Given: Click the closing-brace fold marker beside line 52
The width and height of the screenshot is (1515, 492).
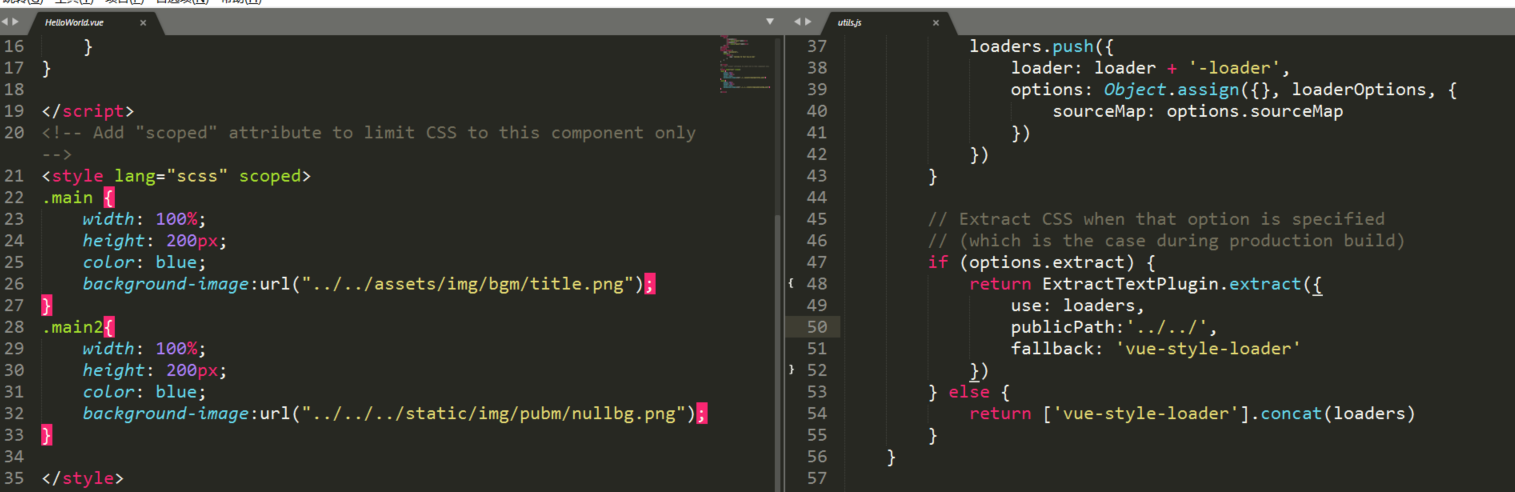Looking at the screenshot, I should pyautogui.click(x=790, y=370).
